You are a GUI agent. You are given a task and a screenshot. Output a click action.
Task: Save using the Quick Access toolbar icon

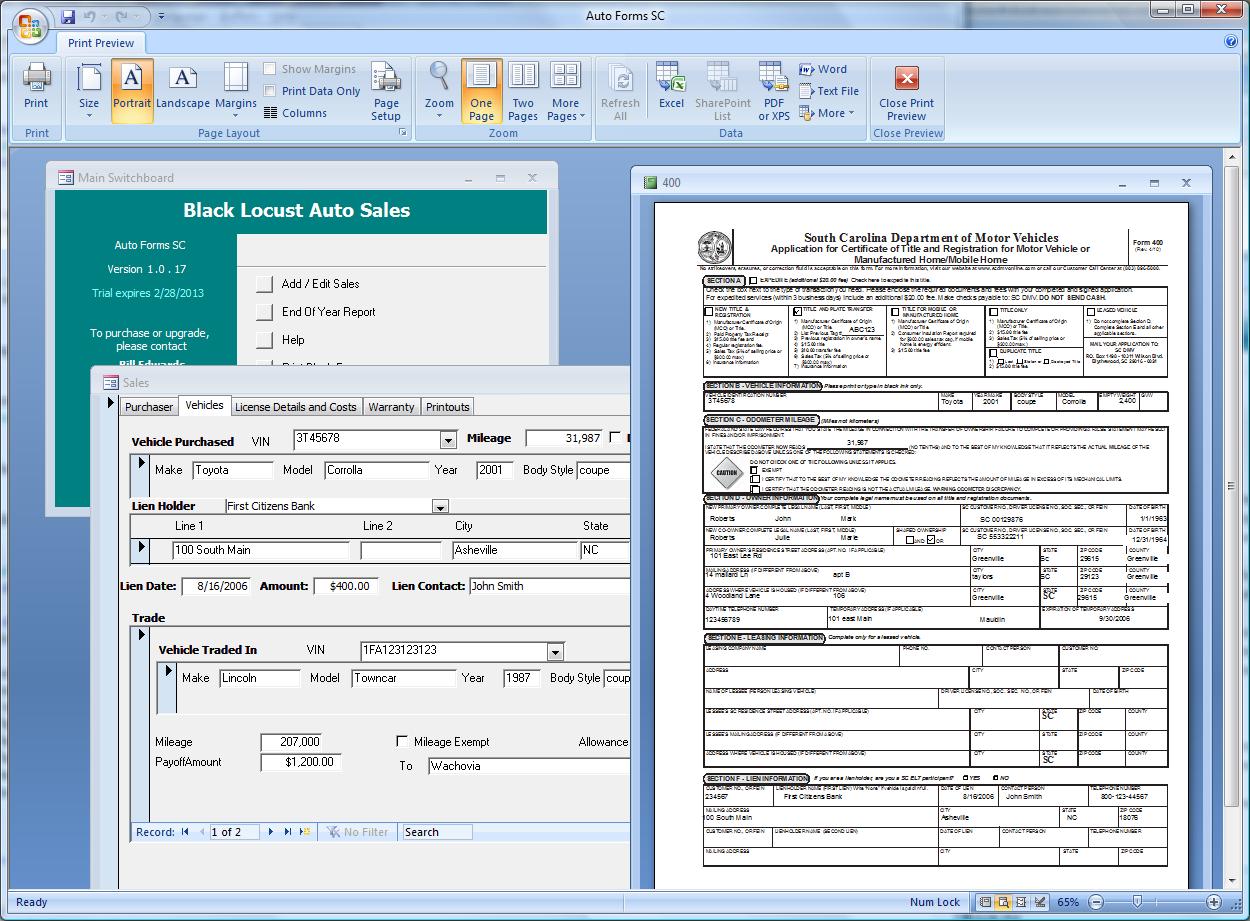pyautogui.click(x=68, y=16)
